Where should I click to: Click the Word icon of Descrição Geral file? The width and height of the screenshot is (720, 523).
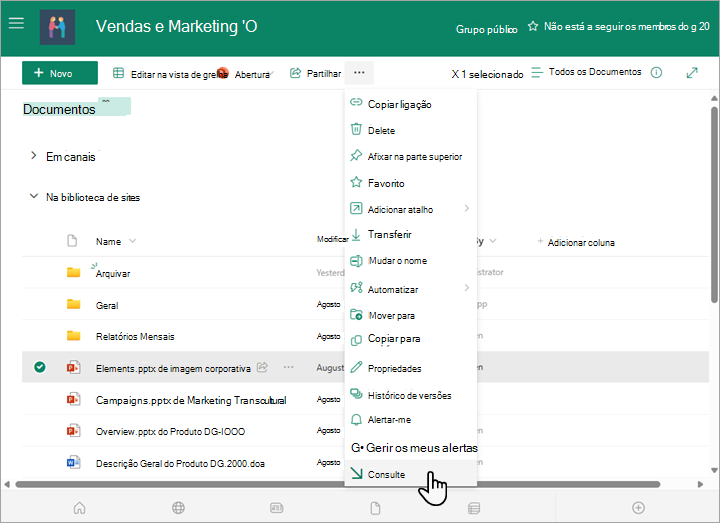pos(73,462)
